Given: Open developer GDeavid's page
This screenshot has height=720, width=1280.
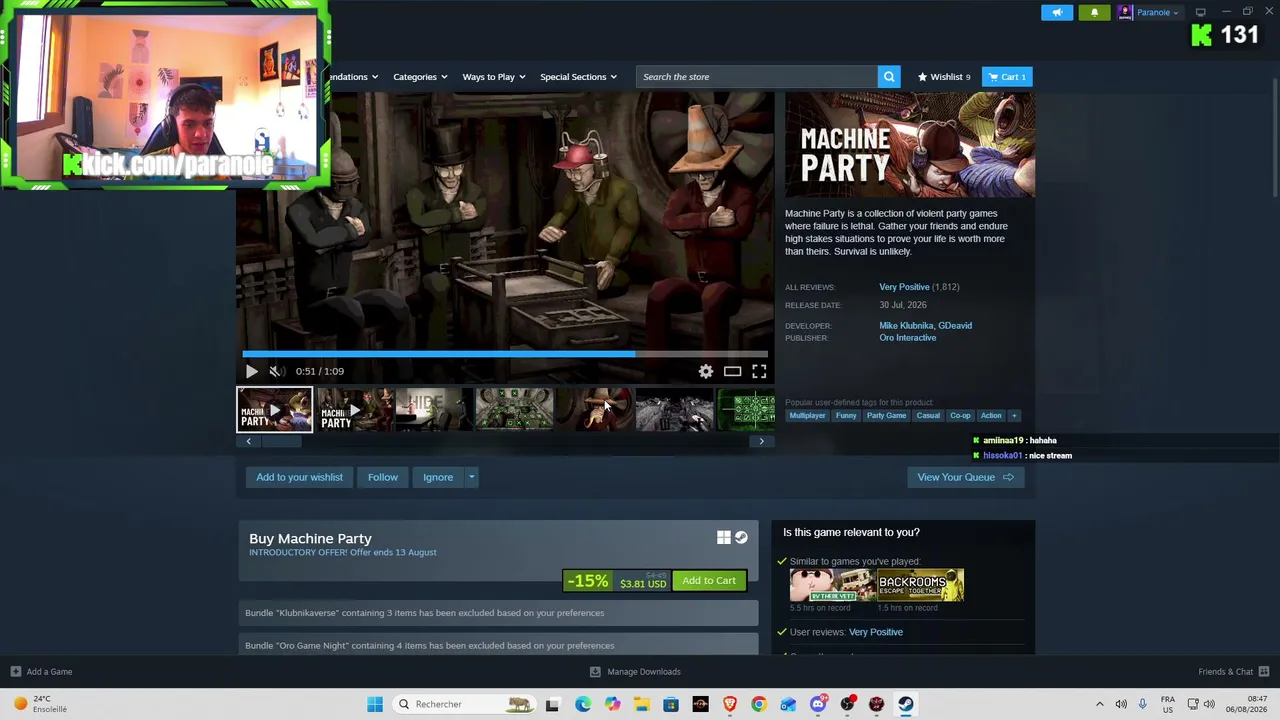Looking at the screenshot, I should coord(955,325).
